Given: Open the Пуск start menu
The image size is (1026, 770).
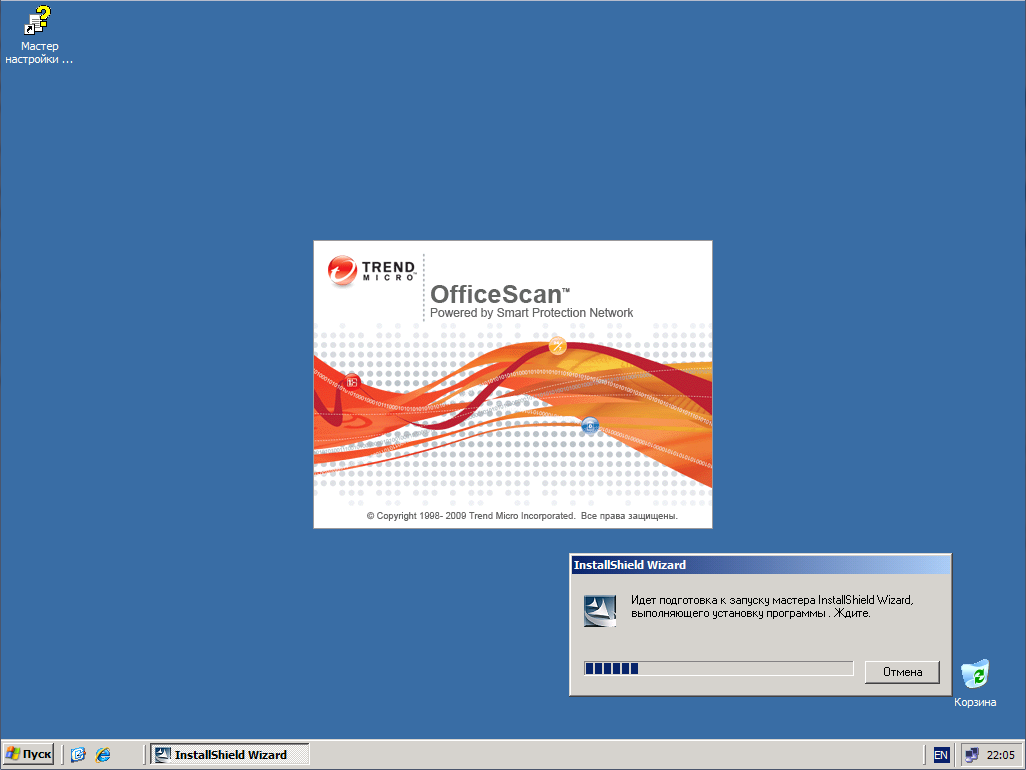Looking at the screenshot, I should (x=28, y=754).
